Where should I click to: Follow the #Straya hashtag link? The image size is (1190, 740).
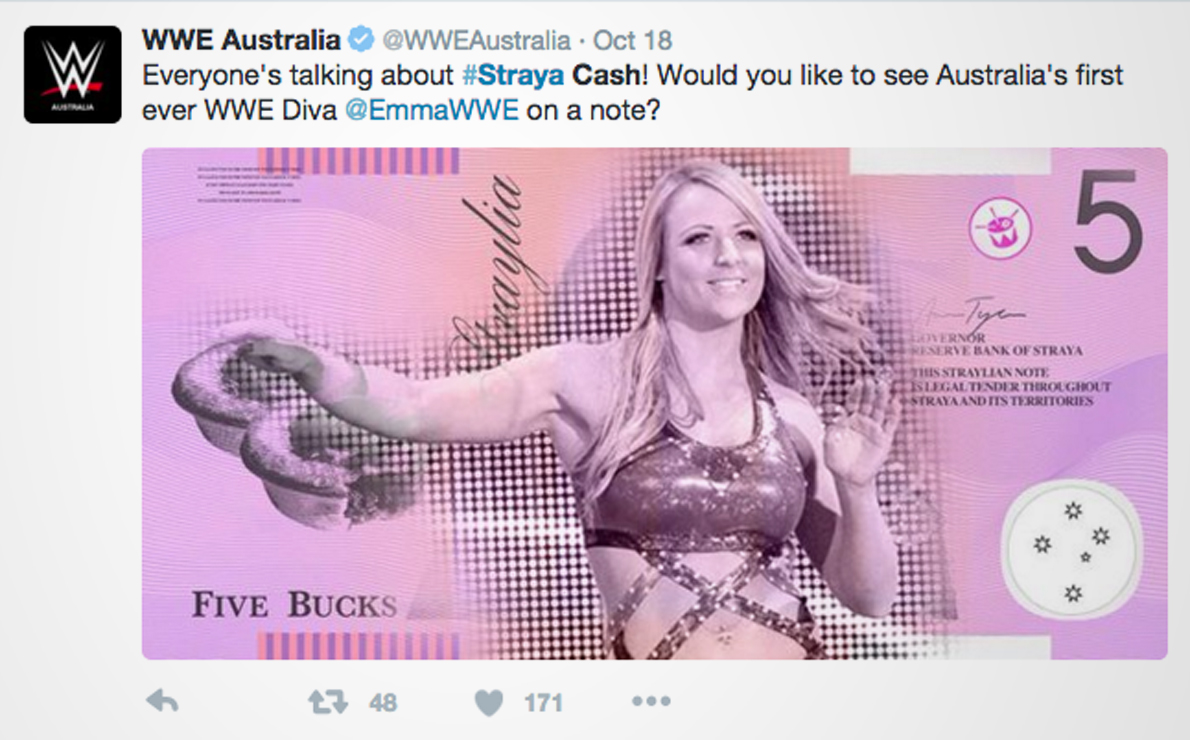[513, 75]
